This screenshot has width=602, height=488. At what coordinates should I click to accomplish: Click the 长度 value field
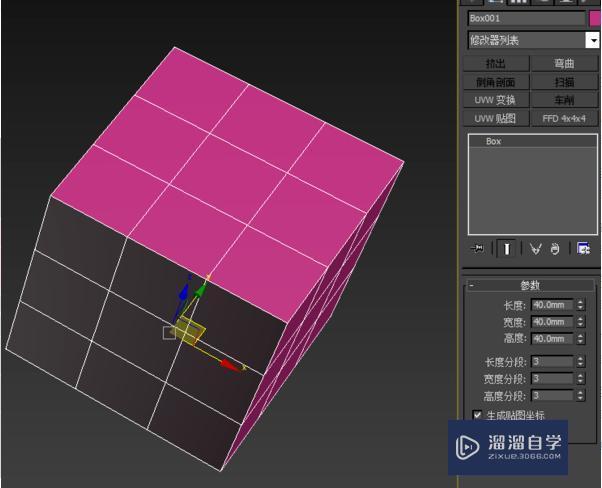tap(552, 305)
